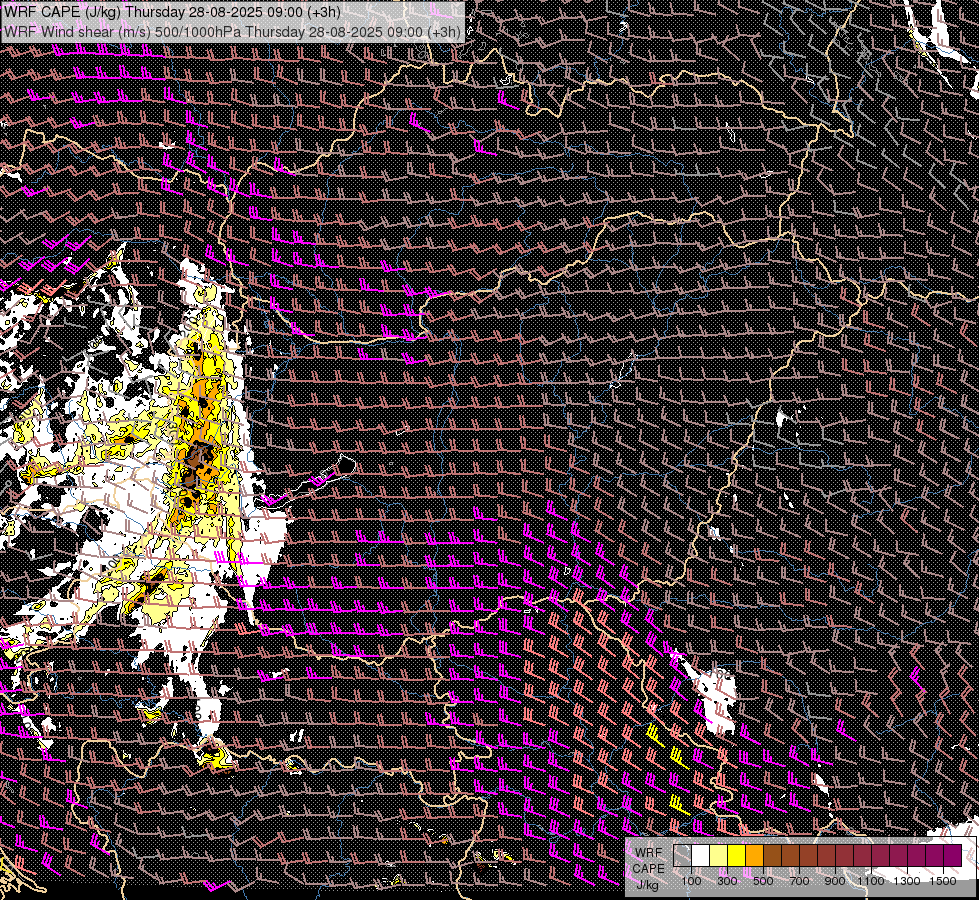Click the CAPE label in legend
This screenshot has width=979, height=900.
649,869
